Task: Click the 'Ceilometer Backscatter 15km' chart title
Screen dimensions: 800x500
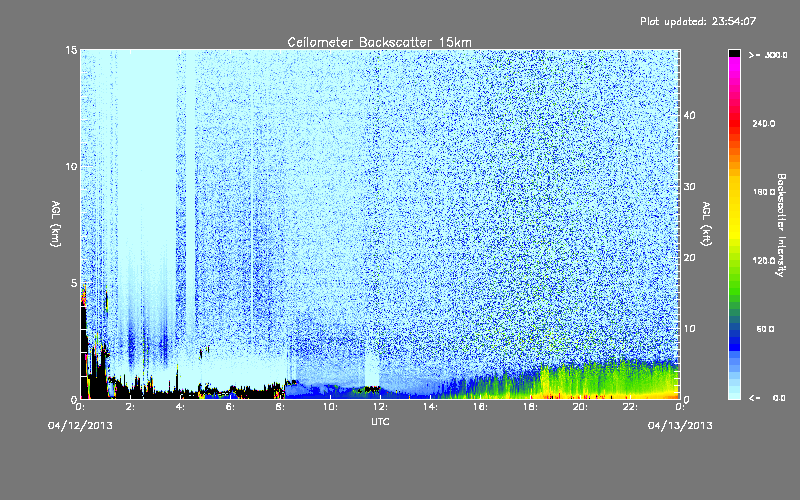Action: (379, 42)
